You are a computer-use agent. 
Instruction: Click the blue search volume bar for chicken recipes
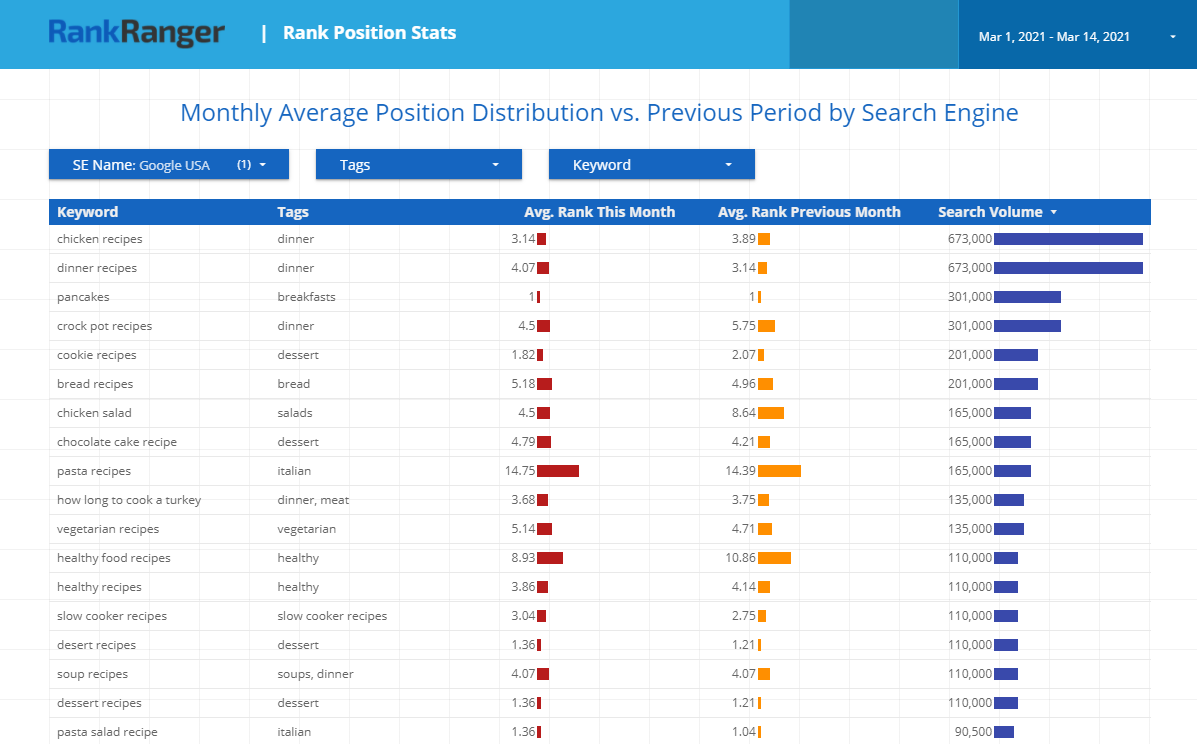[x=1068, y=239]
